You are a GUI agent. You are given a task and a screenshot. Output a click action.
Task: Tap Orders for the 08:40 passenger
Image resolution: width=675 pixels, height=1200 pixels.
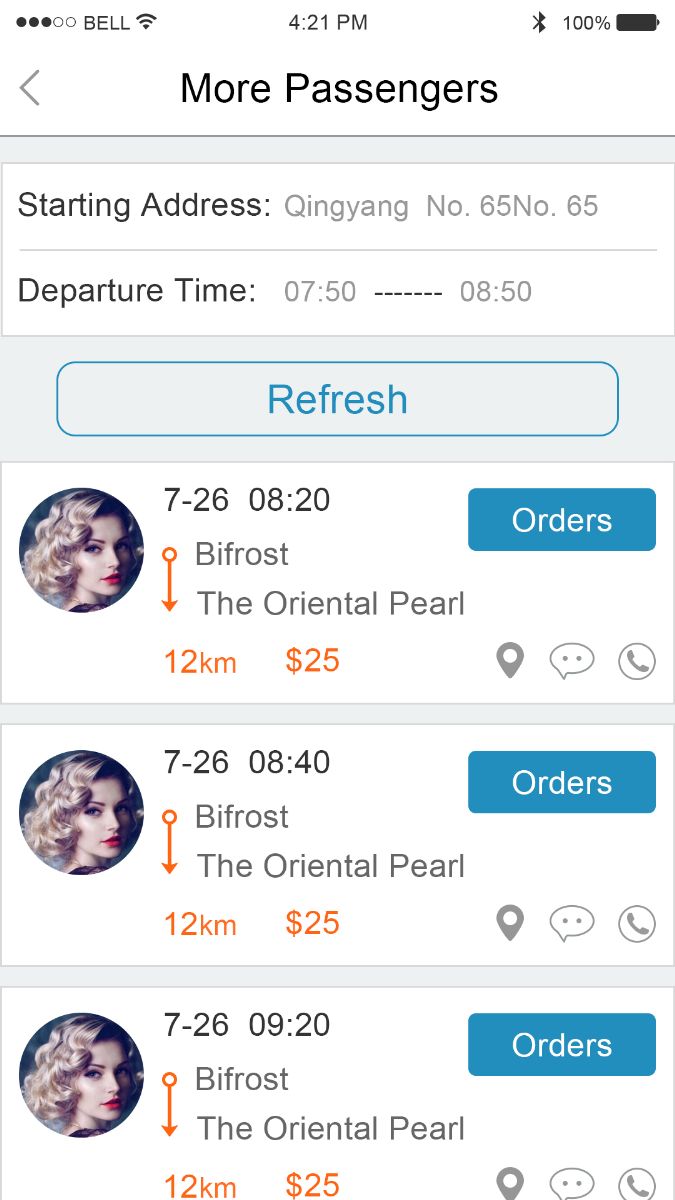561,782
